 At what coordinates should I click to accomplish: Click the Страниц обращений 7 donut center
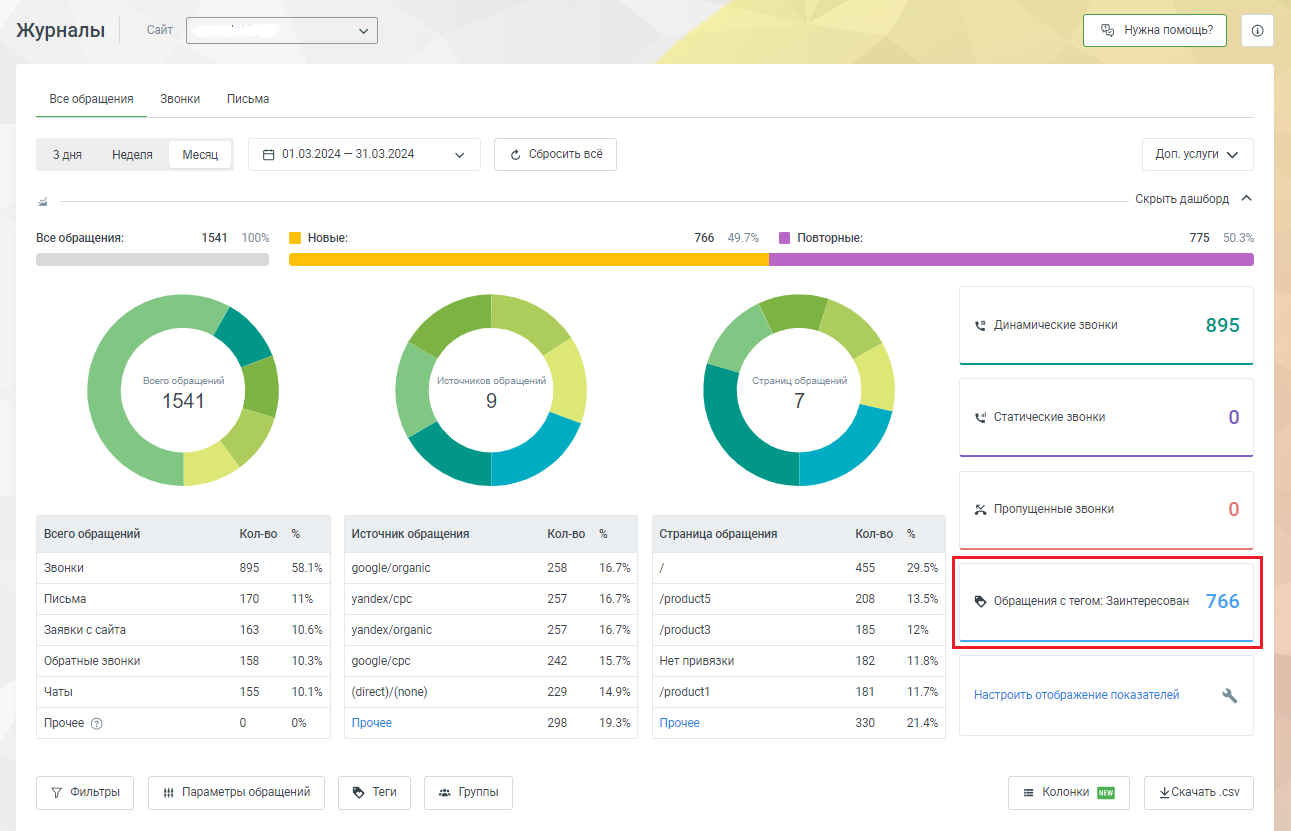click(799, 392)
